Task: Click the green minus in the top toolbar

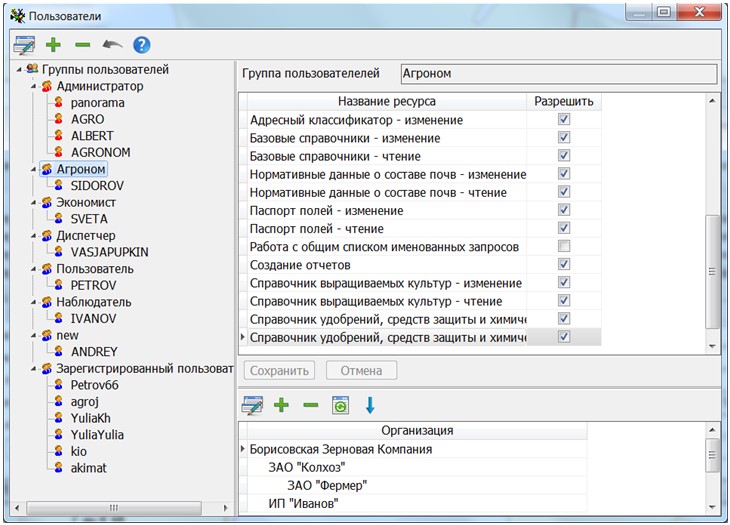Action: coord(82,45)
